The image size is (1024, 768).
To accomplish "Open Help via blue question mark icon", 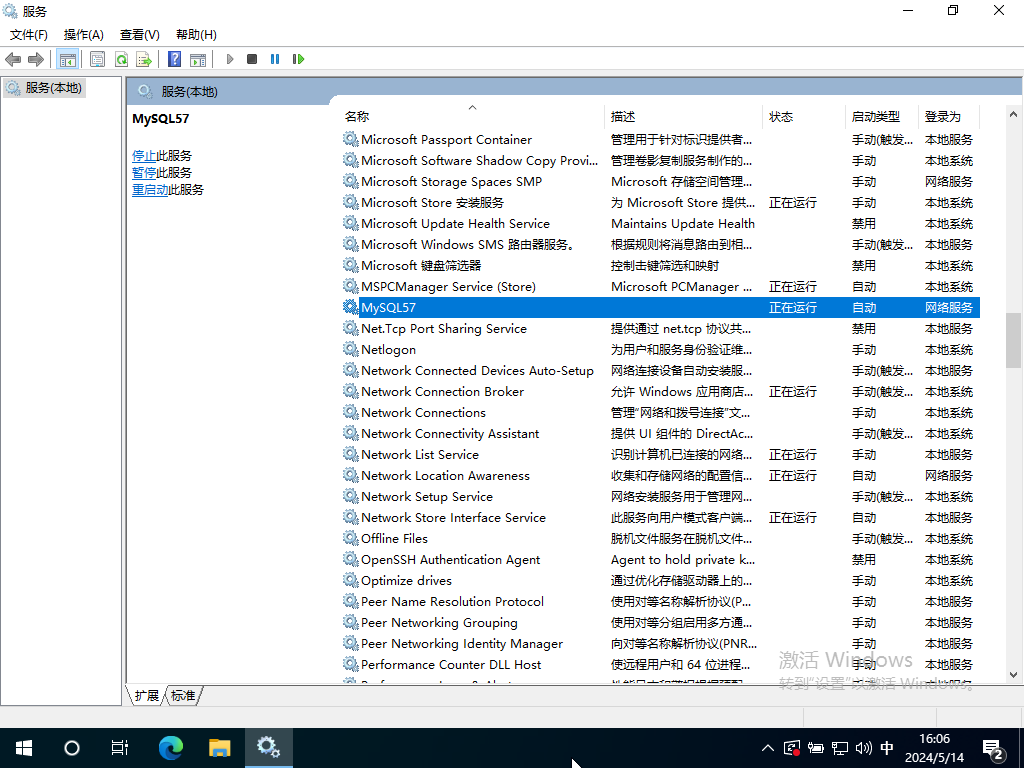I will 174,59.
